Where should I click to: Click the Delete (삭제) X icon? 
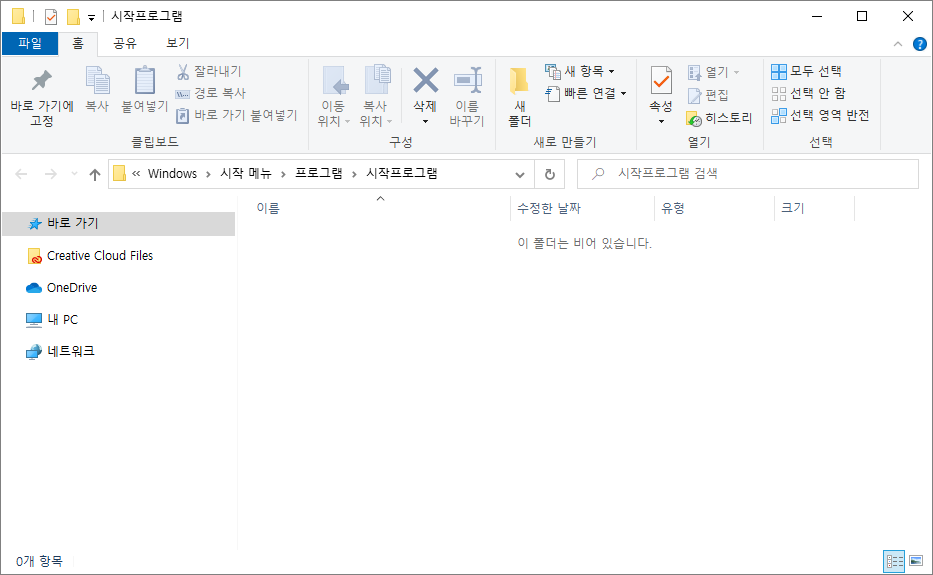tap(425, 80)
